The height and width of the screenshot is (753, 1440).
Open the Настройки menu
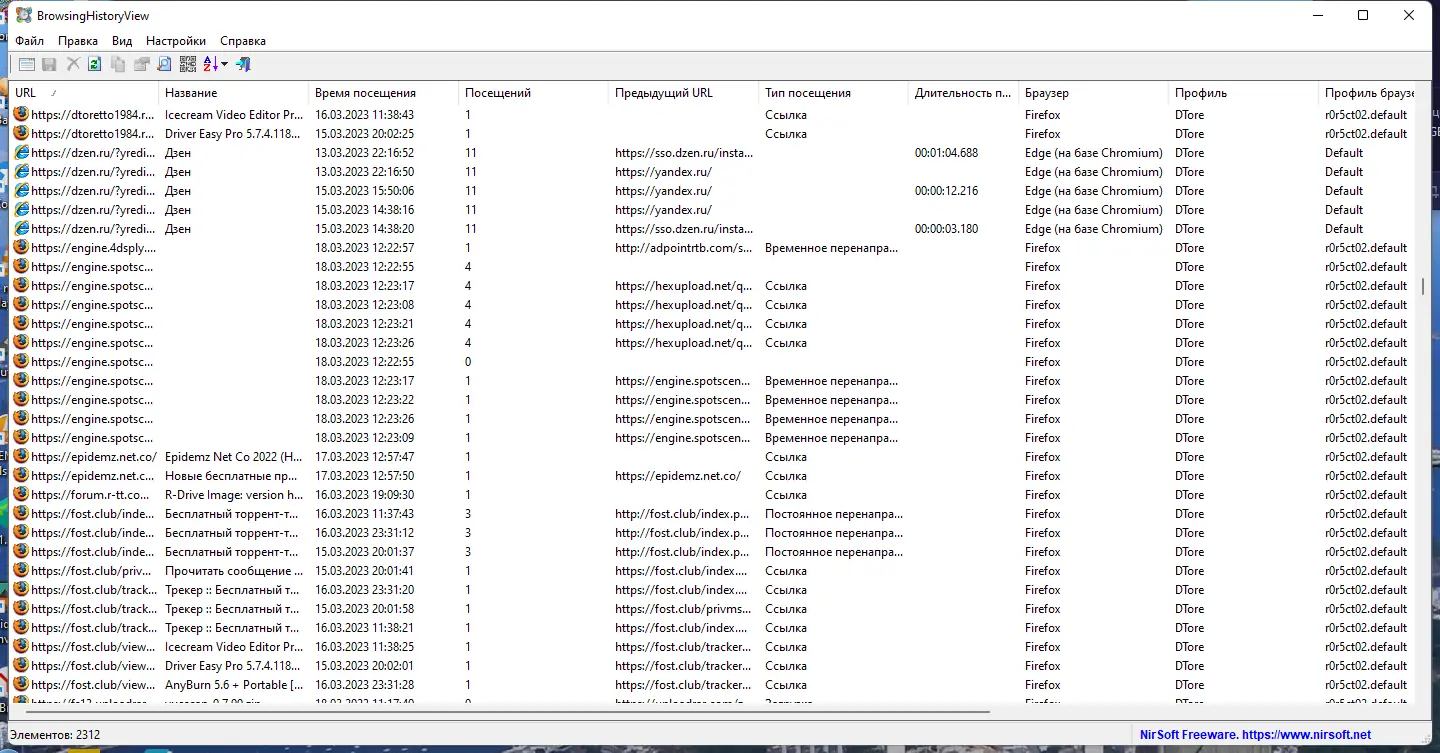(176, 41)
